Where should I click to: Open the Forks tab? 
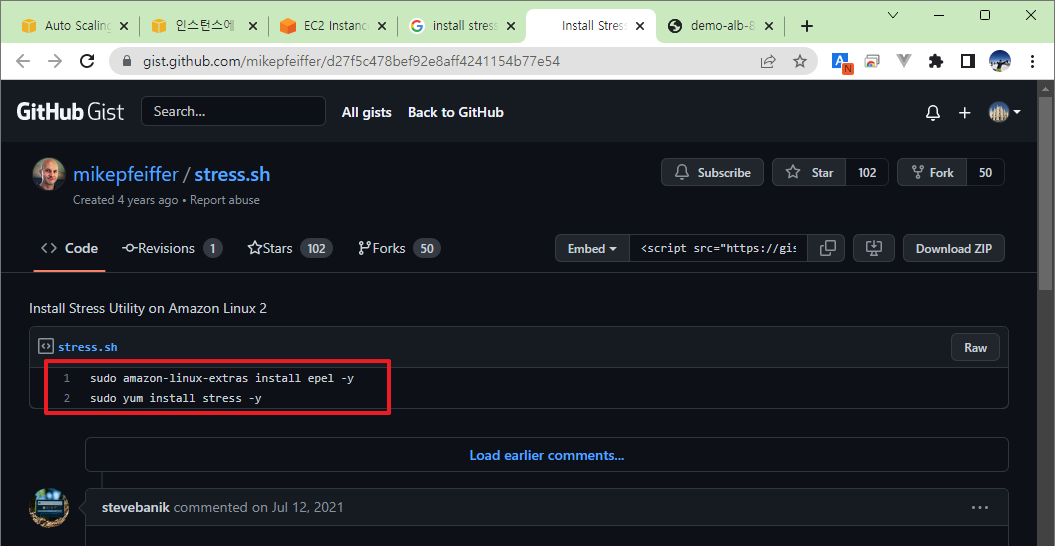click(399, 248)
